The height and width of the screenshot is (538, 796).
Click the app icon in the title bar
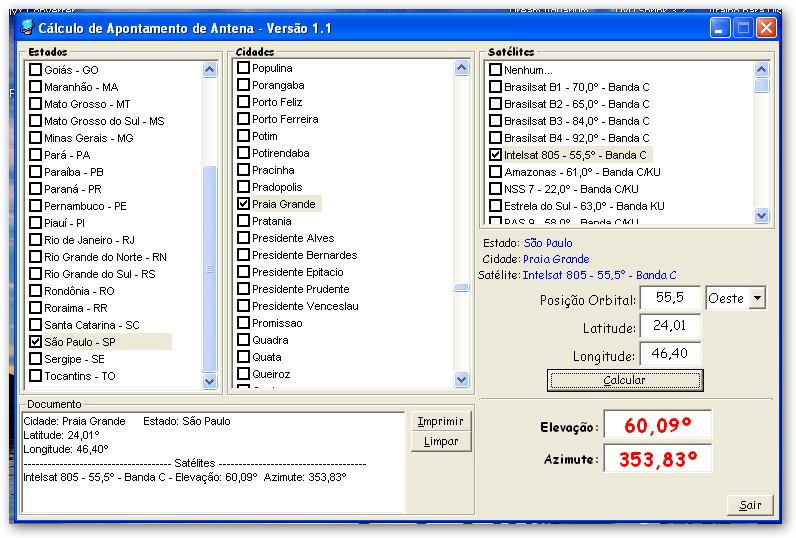click(x=26, y=28)
